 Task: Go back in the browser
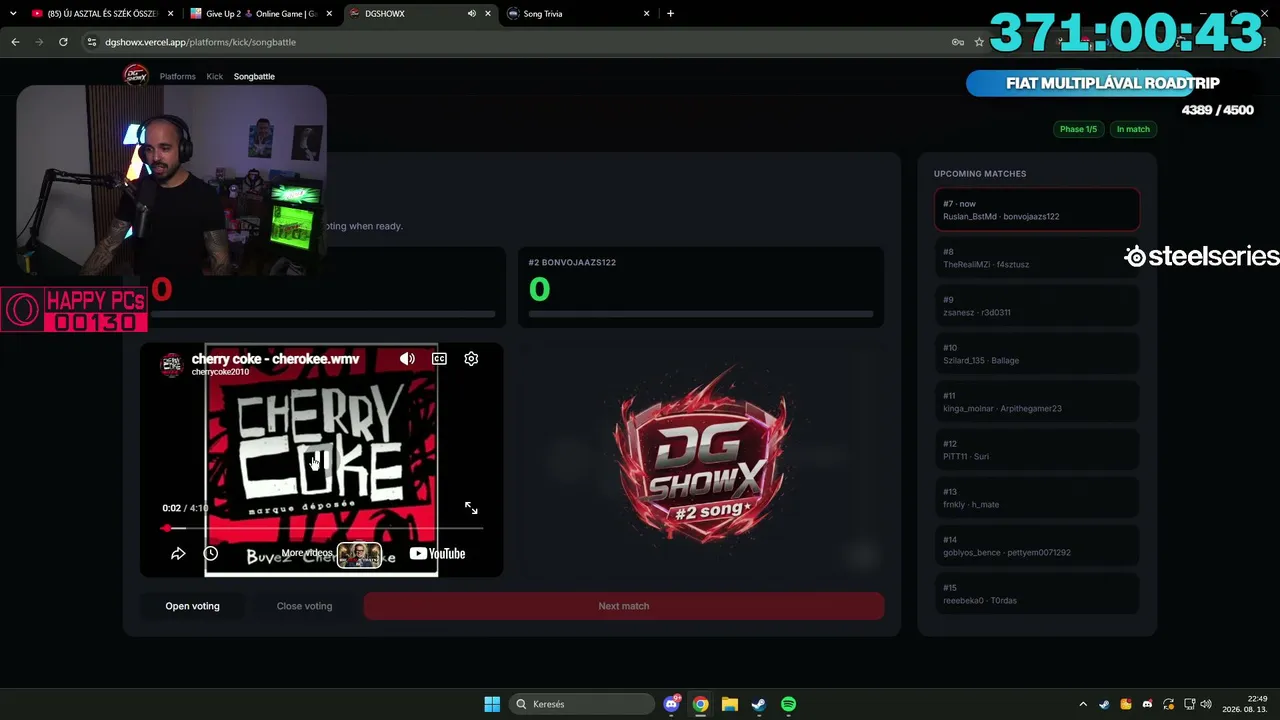(15, 42)
